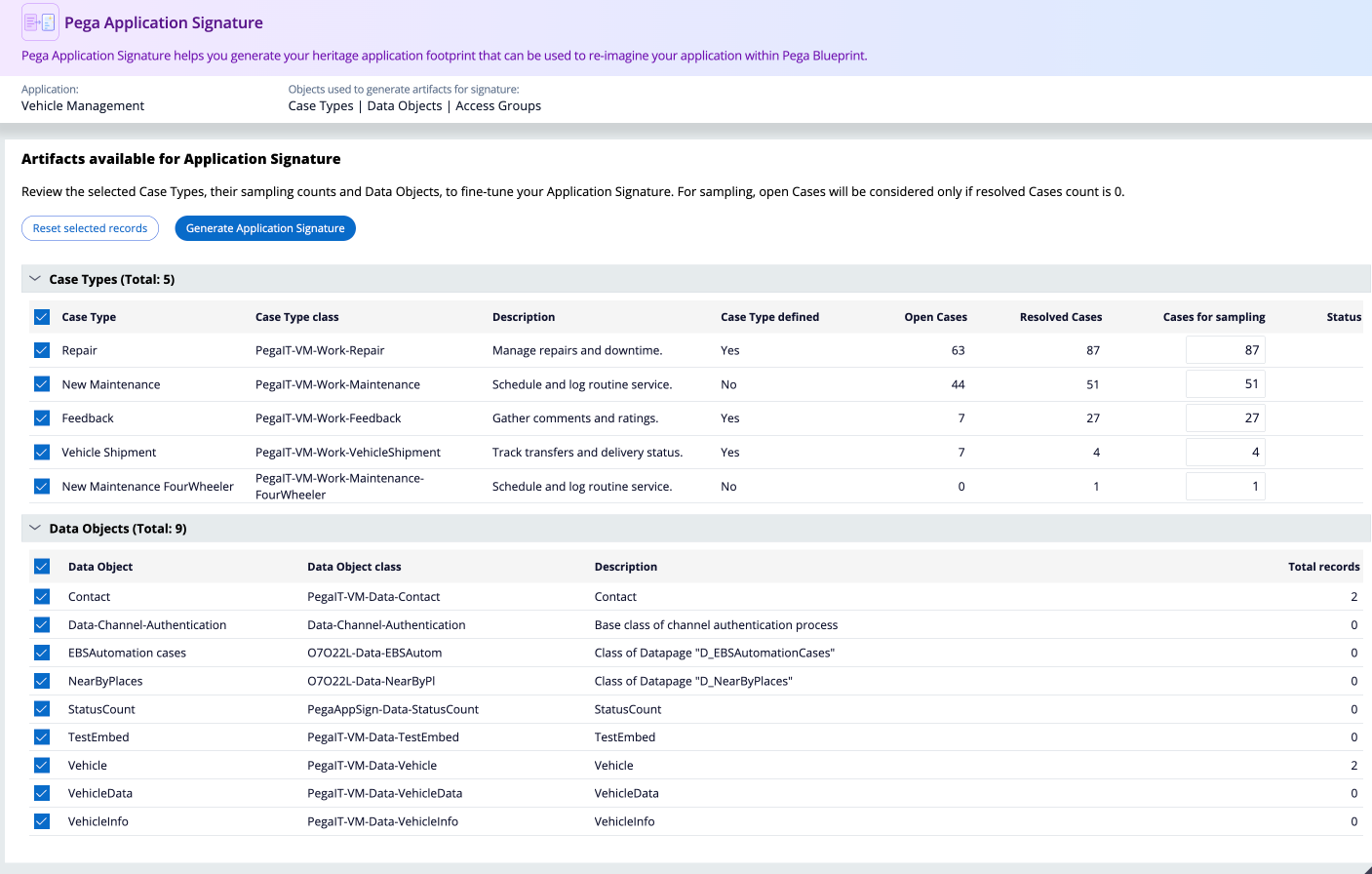Click the Repair cases for sampling field
The height and width of the screenshot is (874, 1372).
(1225, 350)
